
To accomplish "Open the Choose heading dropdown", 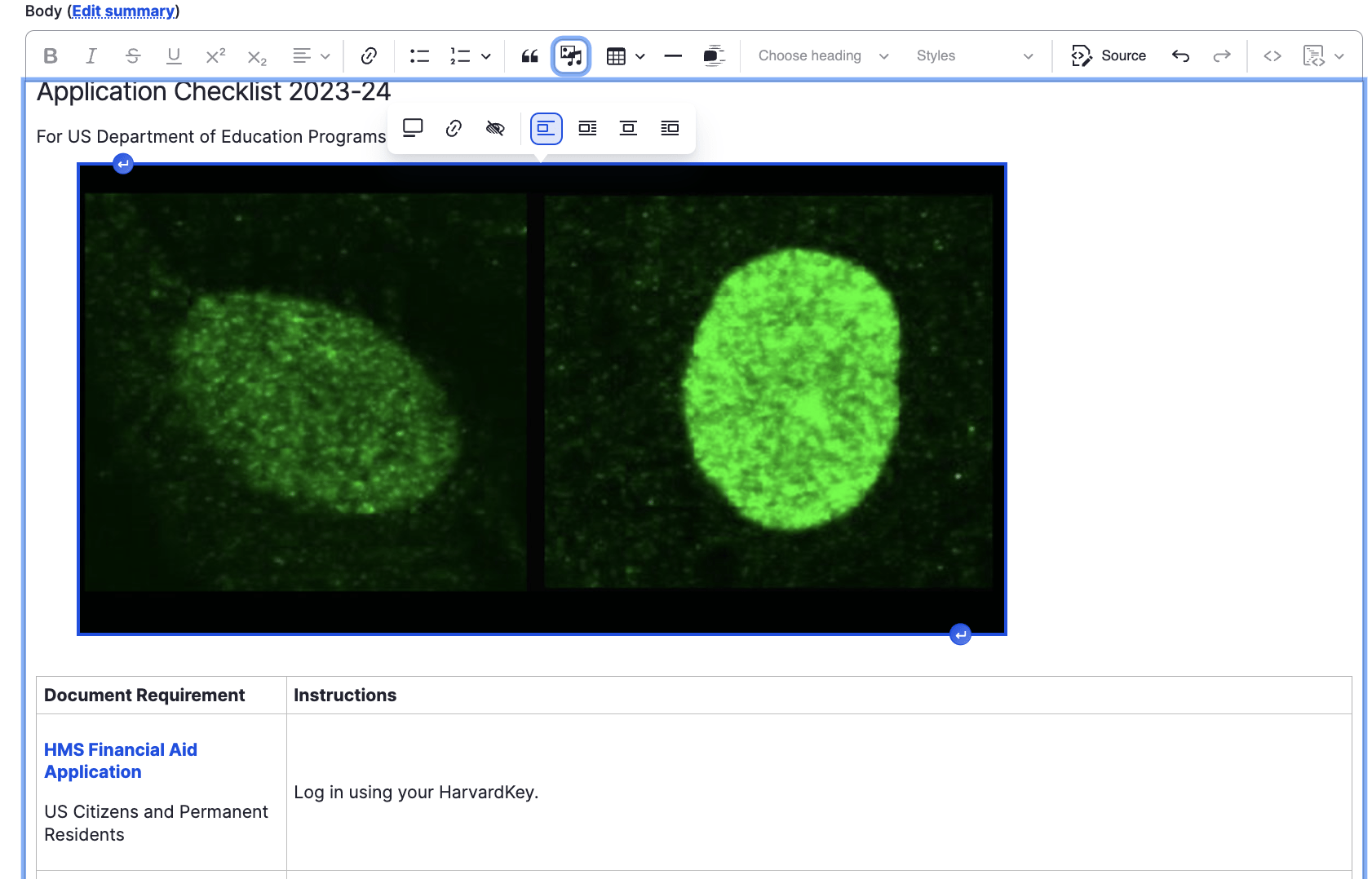I will coord(823,55).
